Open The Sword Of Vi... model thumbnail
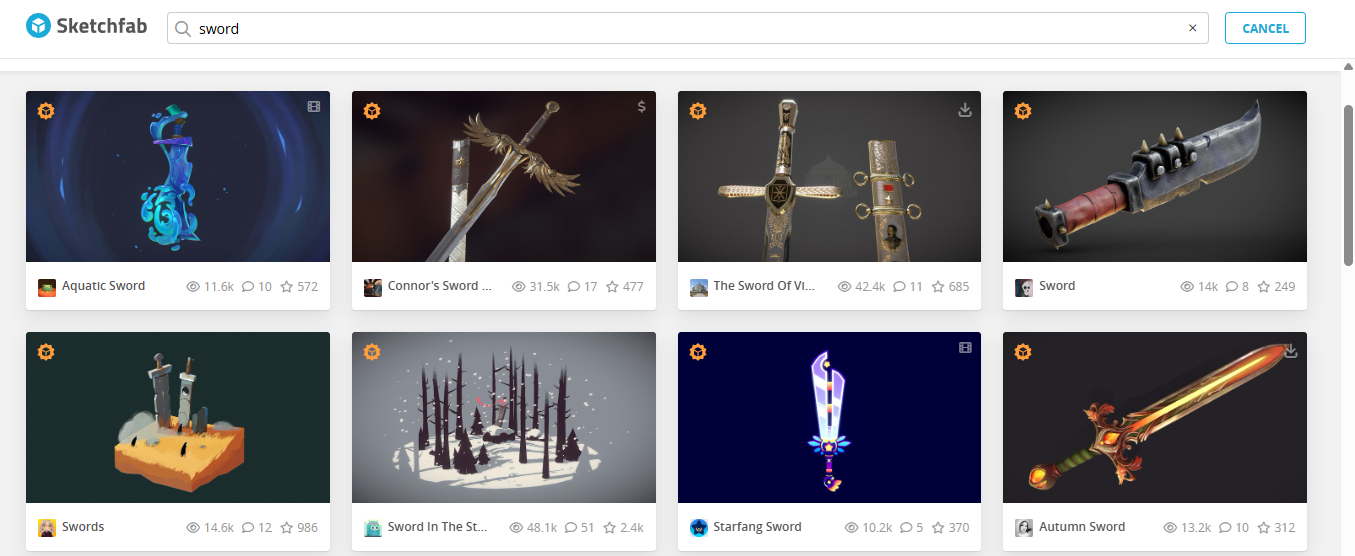This screenshot has width=1355, height=556. tap(829, 177)
